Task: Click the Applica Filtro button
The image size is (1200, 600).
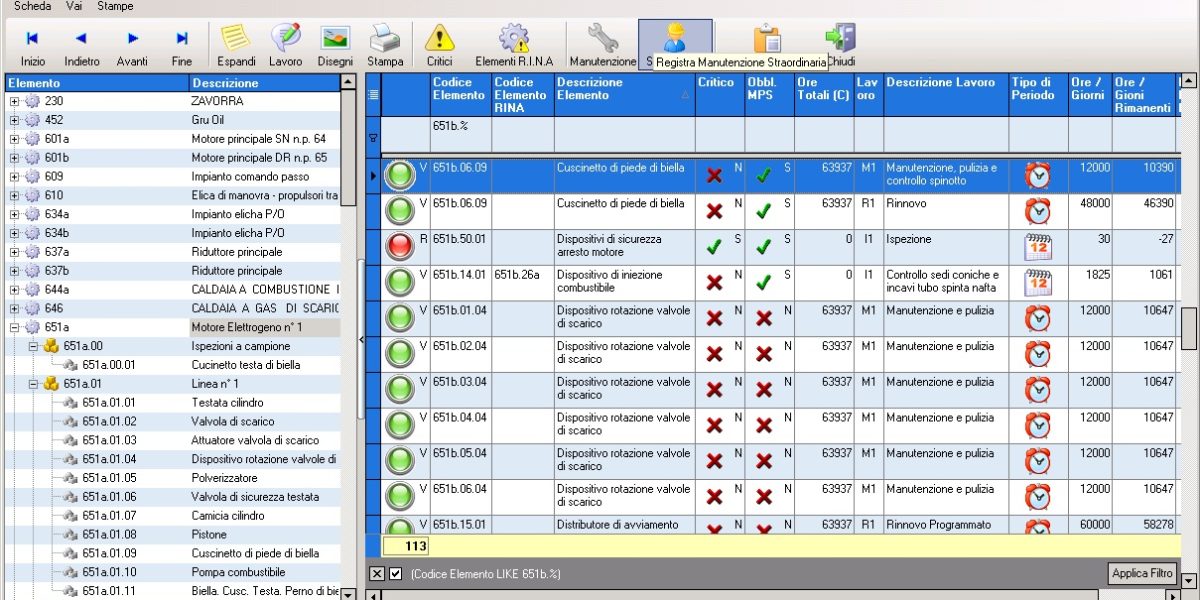Action: 1142,573
